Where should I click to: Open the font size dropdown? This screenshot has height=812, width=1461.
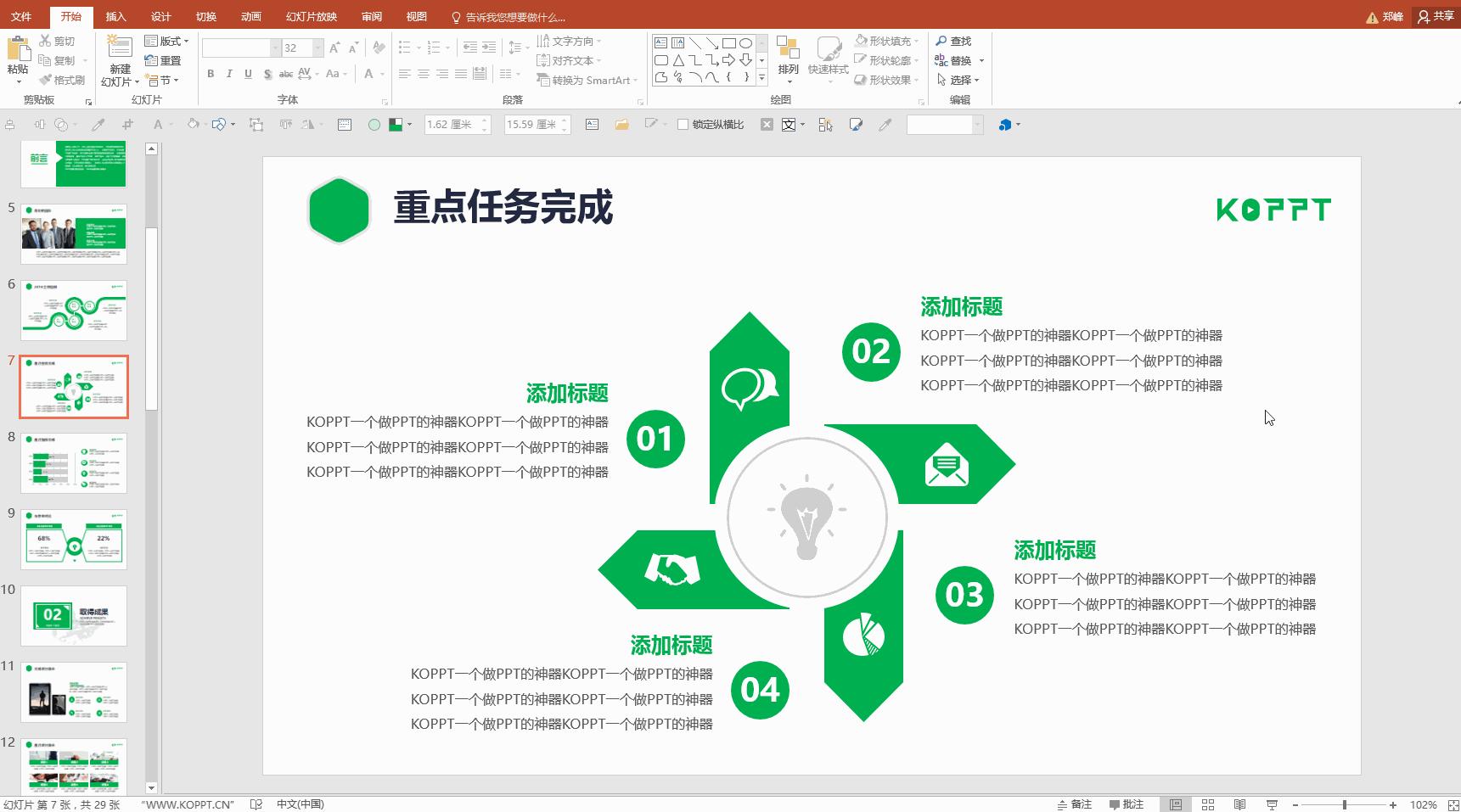point(318,48)
